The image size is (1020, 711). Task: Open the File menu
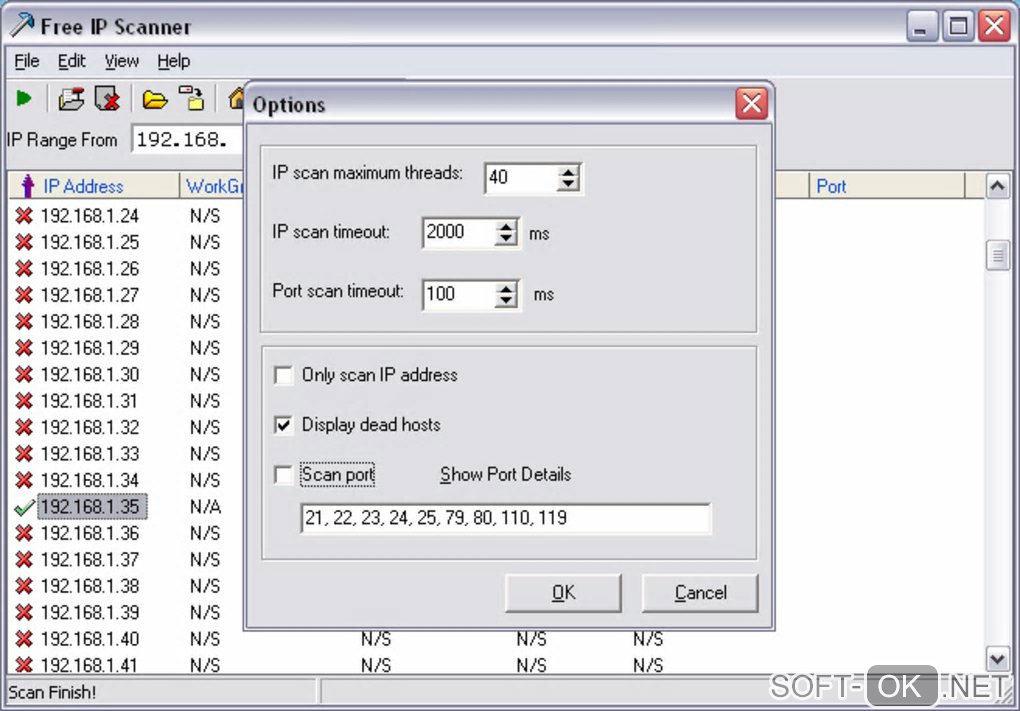(27, 61)
